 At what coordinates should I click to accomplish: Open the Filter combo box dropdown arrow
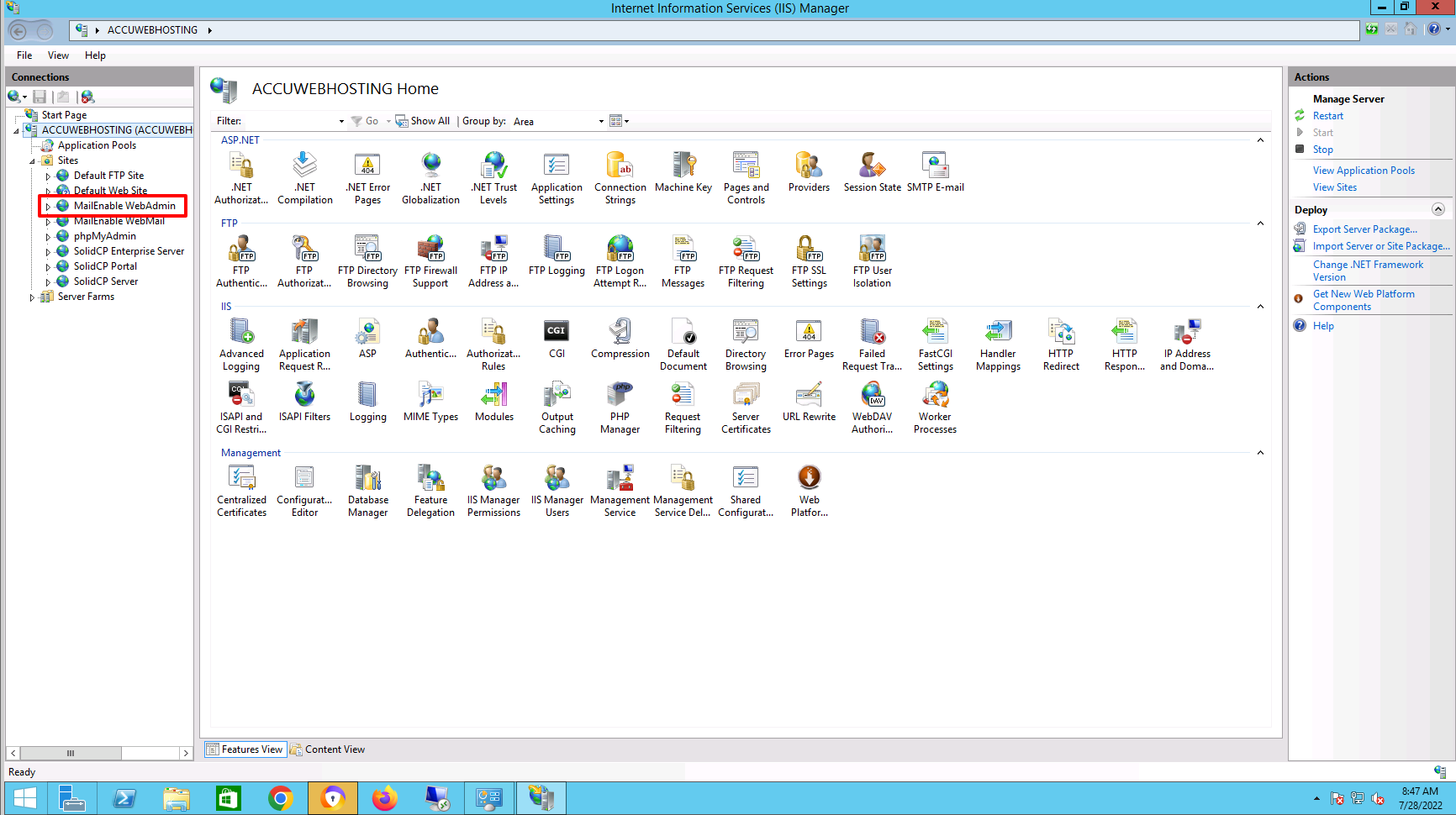click(340, 122)
